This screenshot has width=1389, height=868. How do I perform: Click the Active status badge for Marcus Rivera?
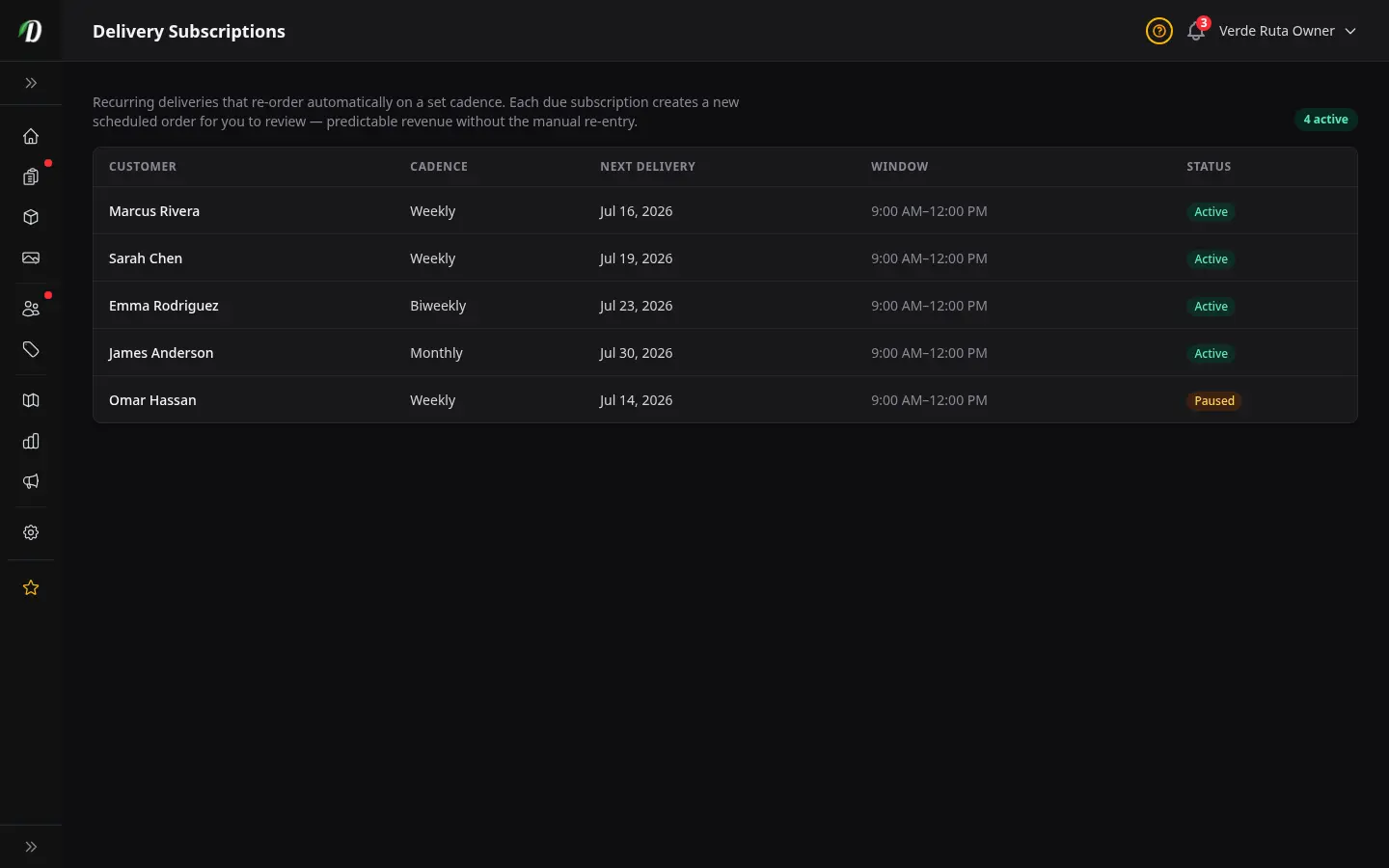1211,212
